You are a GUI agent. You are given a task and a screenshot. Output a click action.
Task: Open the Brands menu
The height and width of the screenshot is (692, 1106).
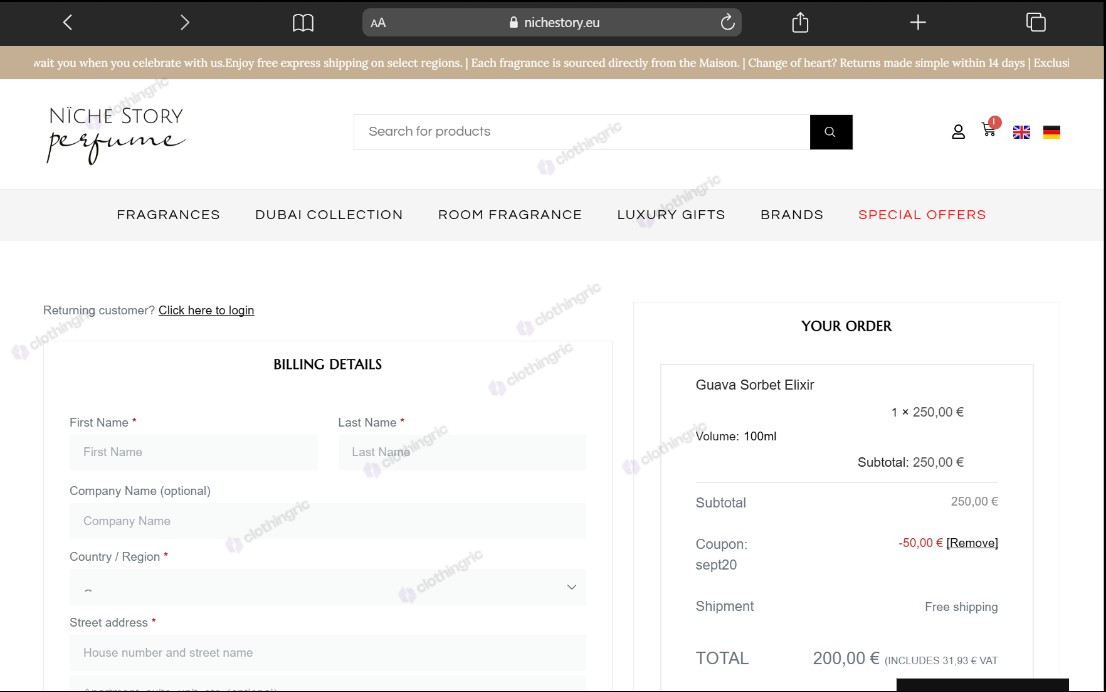[x=791, y=214]
